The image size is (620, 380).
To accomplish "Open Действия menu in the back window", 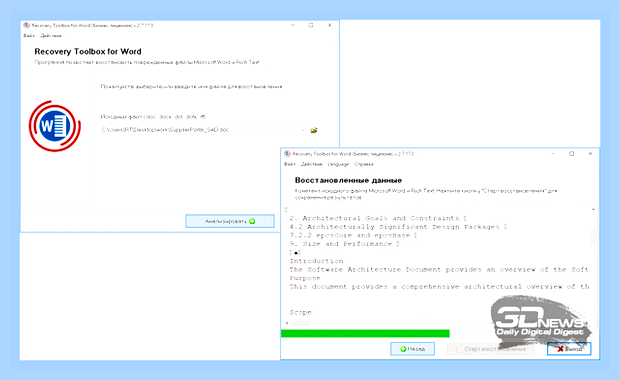I will (51, 36).
